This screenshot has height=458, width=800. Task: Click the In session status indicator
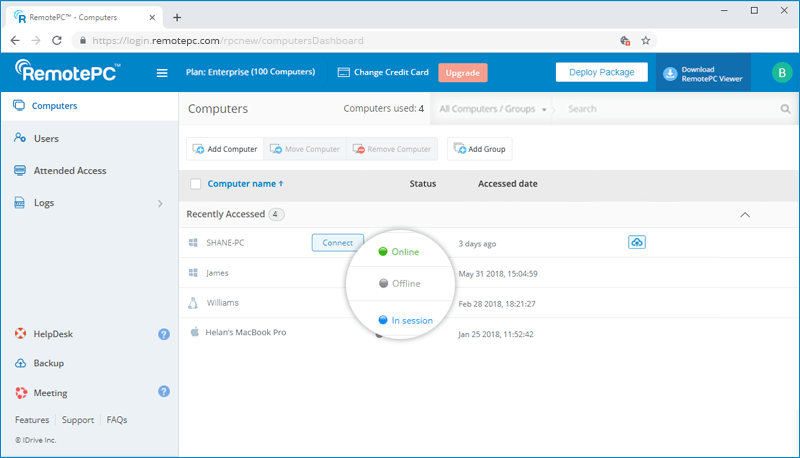coord(406,320)
